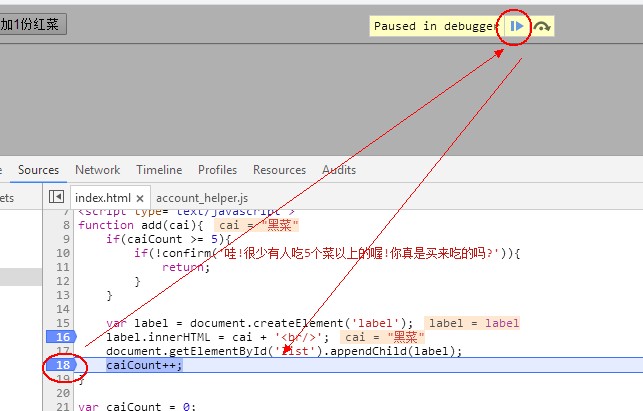Click the highlighted caiCount++ code line

(145, 366)
